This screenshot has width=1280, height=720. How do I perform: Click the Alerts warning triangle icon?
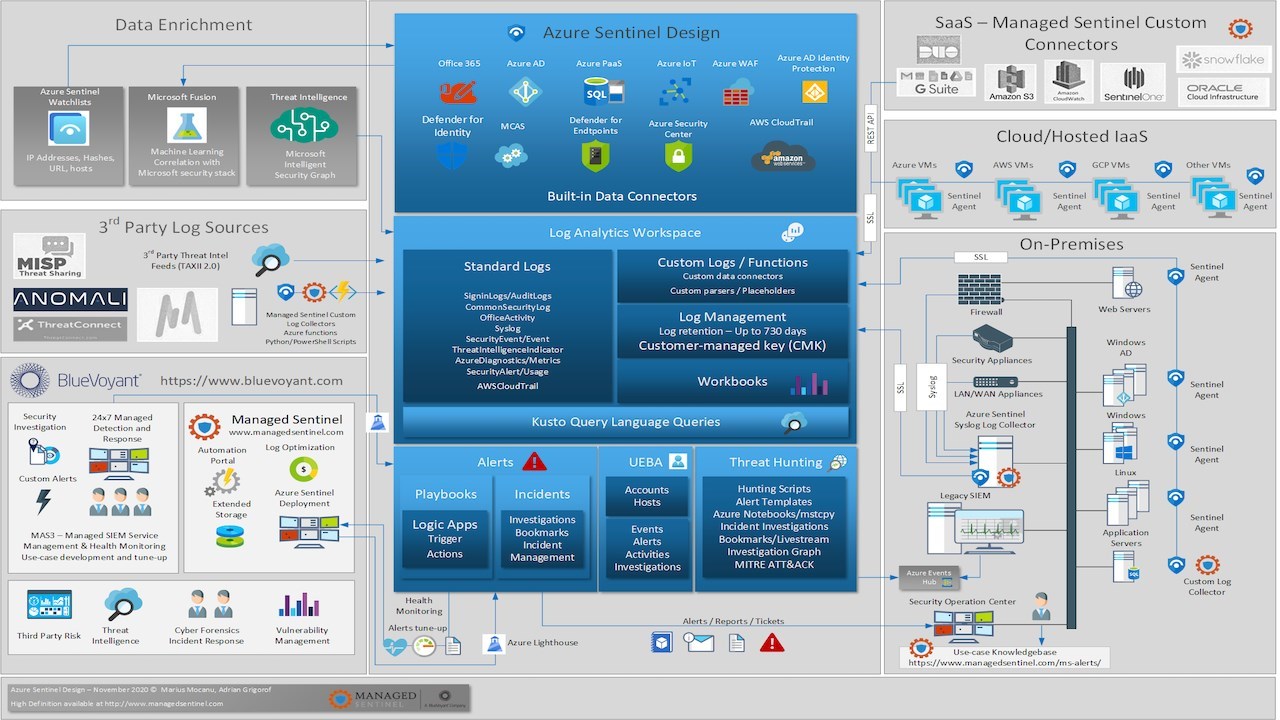534,461
